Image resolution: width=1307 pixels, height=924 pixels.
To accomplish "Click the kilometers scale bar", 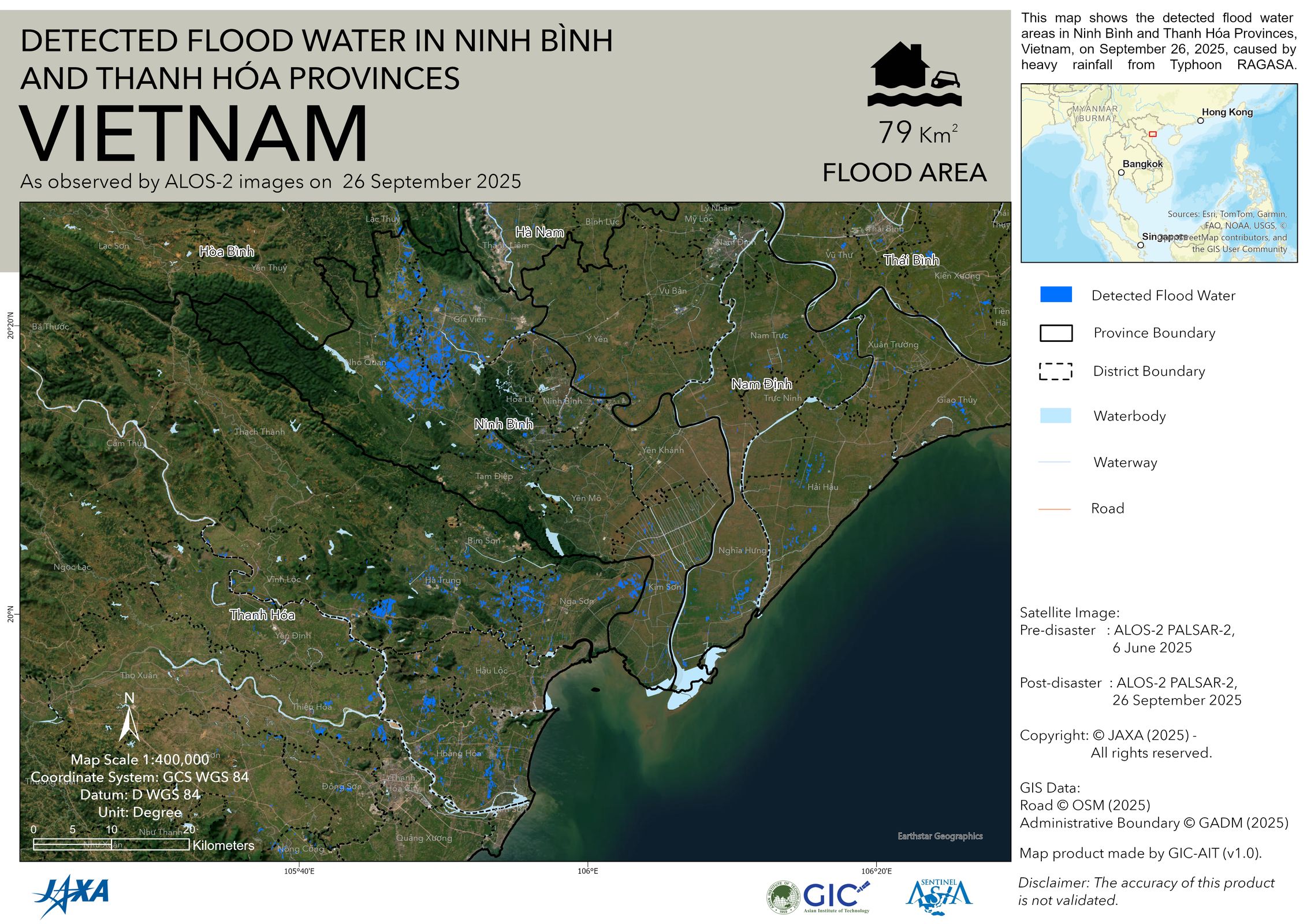I will pyautogui.click(x=111, y=844).
